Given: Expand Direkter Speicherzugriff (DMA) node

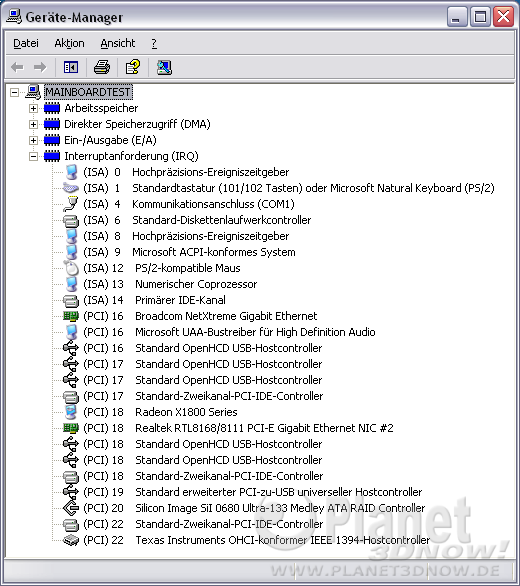Looking at the screenshot, I should coord(33,124).
